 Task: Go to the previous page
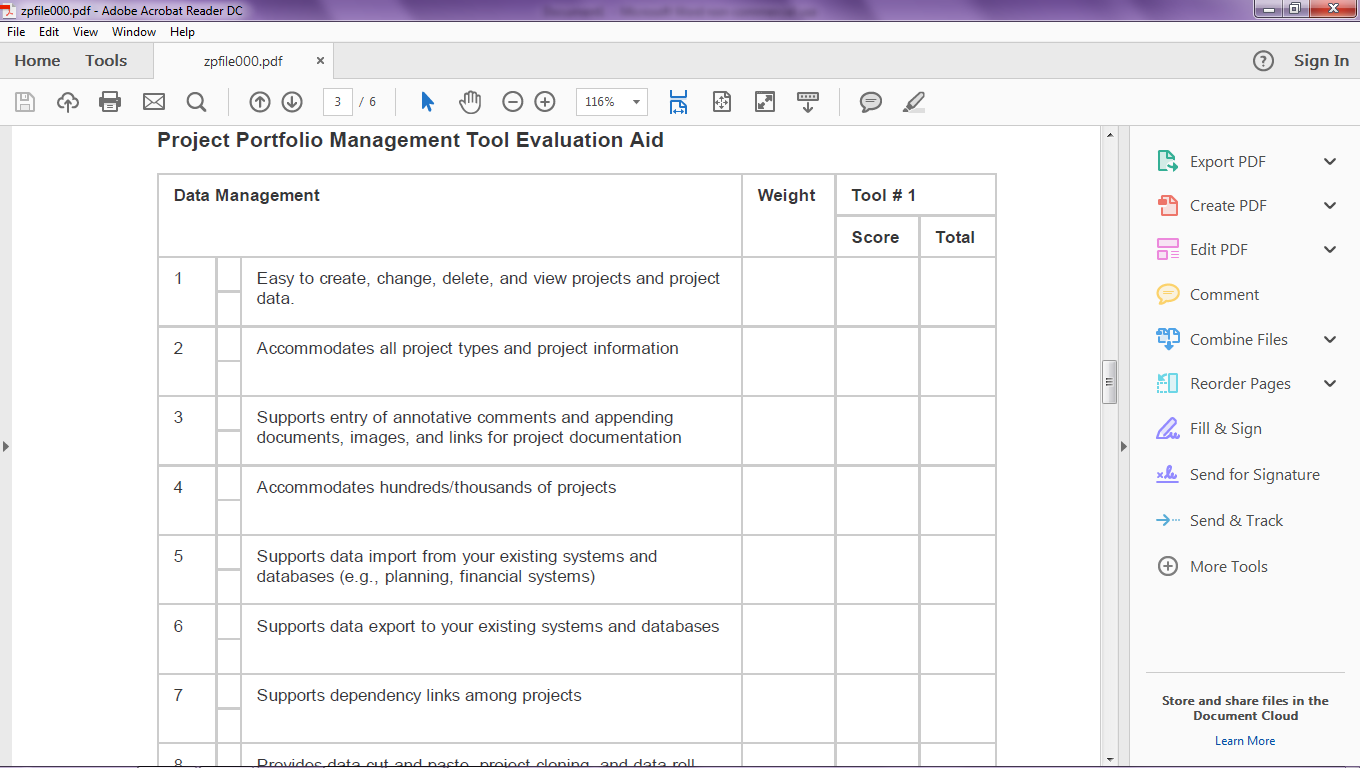[x=259, y=101]
